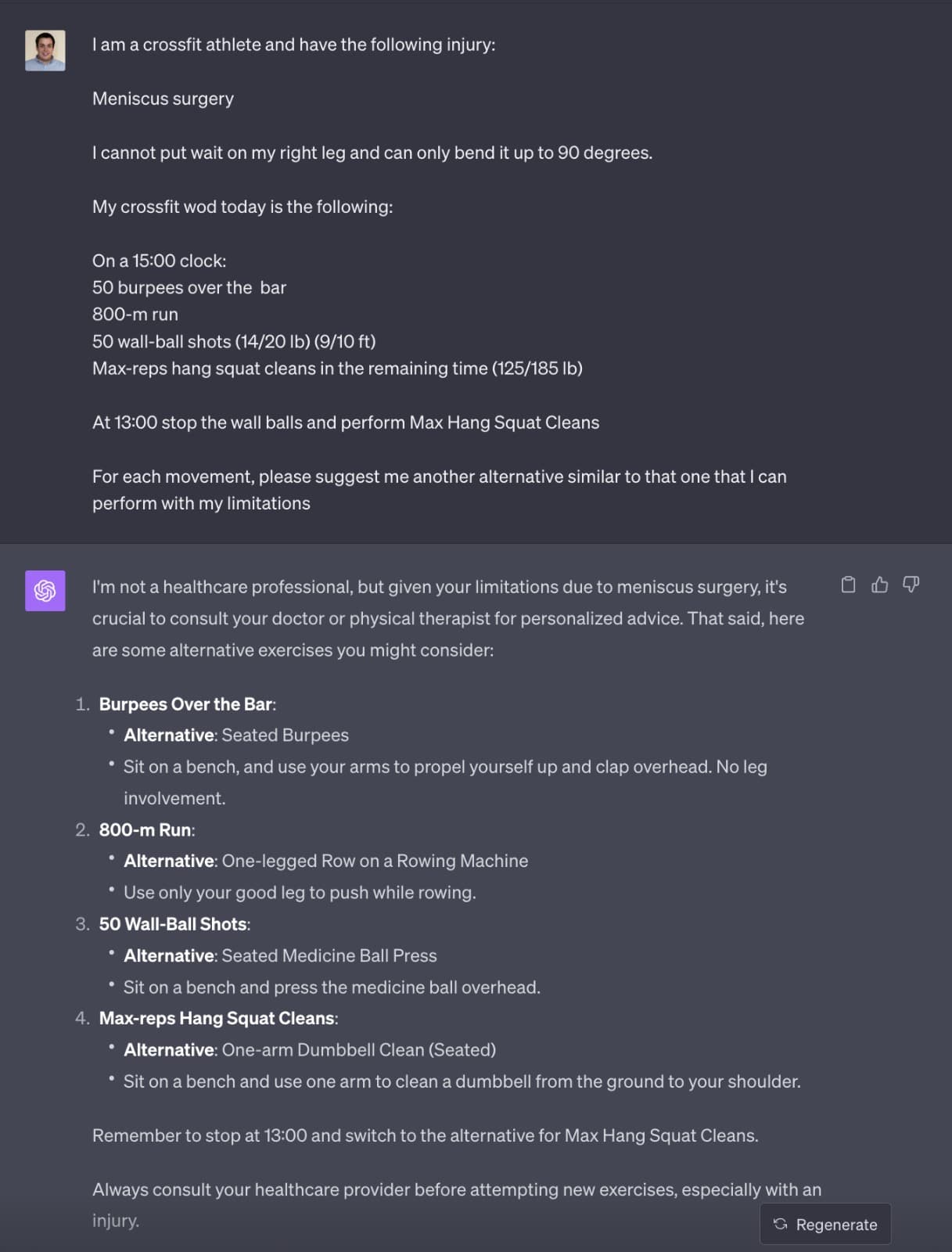Copy the assistant response to clipboard
The height and width of the screenshot is (1252, 952).
pos(848,585)
